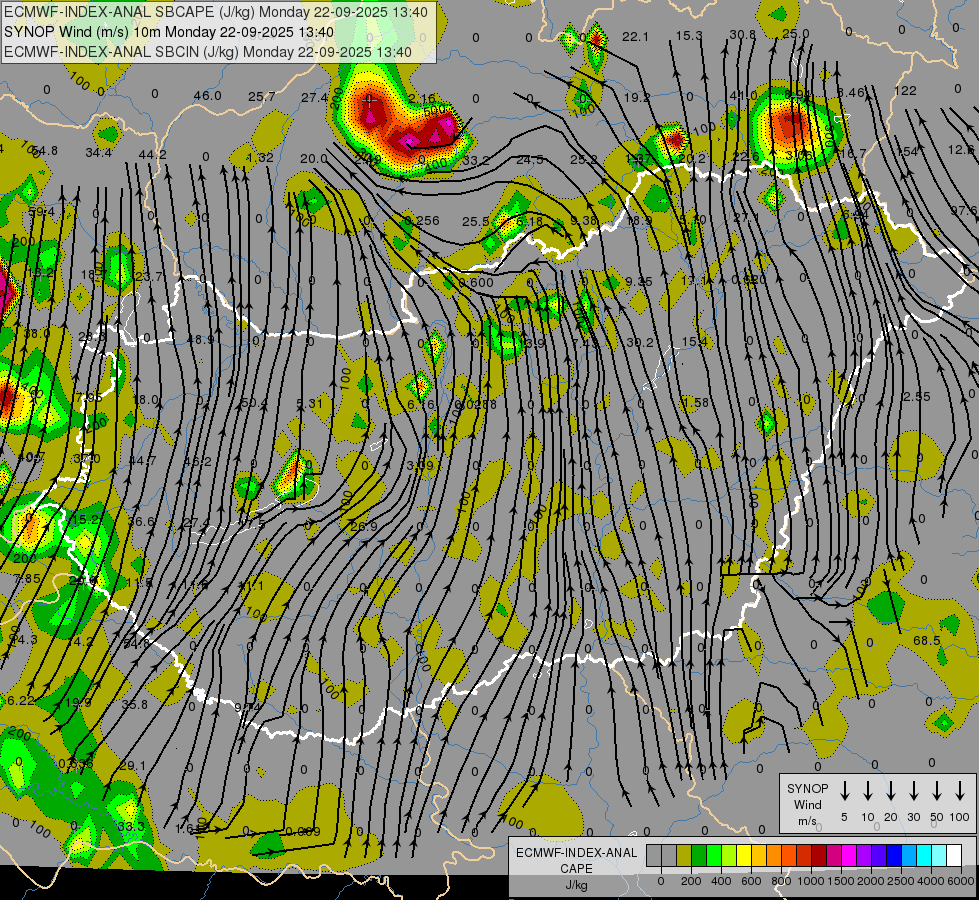The height and width of the screenshot is (900, 979).
Task: Click the 9.74 value on the map
Action: (x=248, y=707)
